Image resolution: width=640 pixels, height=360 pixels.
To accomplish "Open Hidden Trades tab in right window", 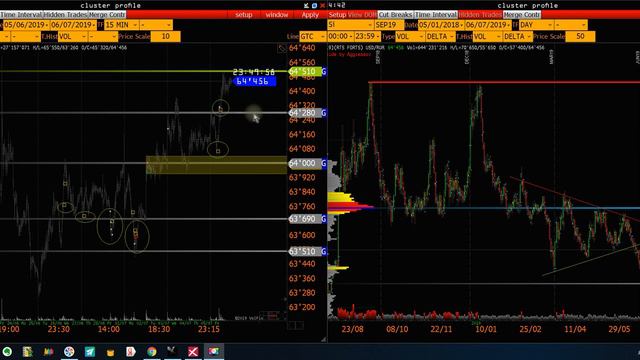I will click(480, 15).
